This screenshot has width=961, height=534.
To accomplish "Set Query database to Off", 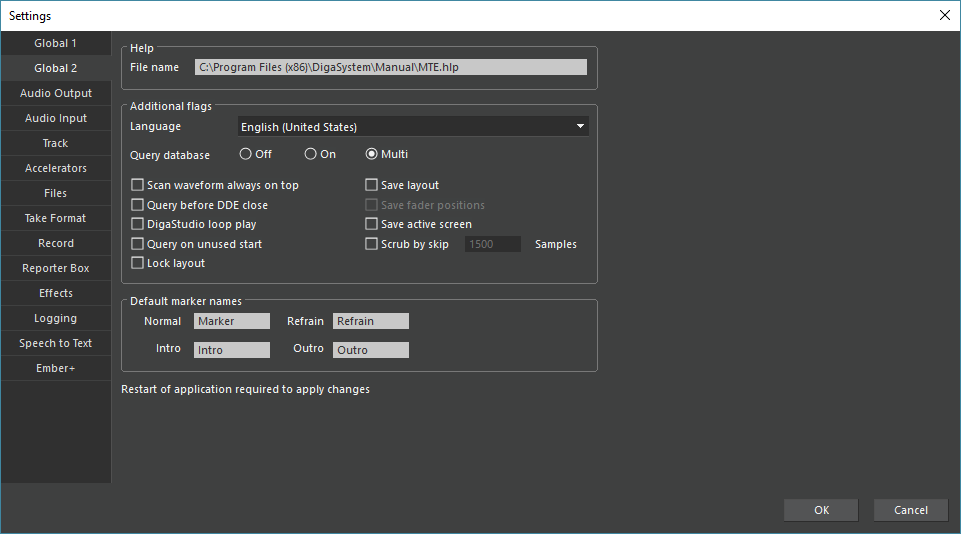I will pos(246,154).
